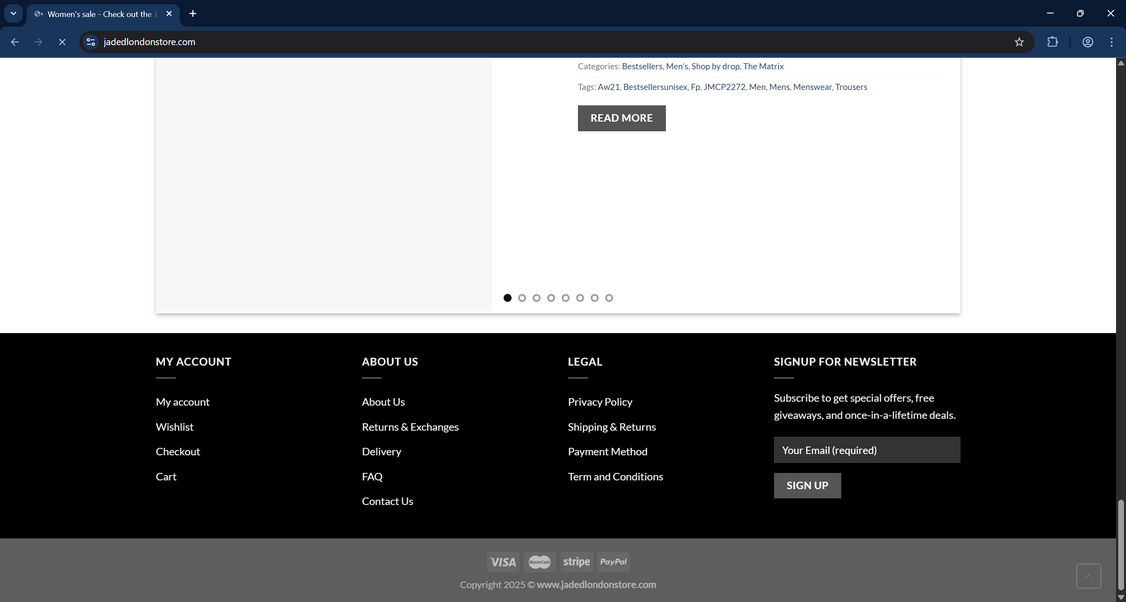
Task: Click the browser back arrow
Action: click(x=14, y=42)
